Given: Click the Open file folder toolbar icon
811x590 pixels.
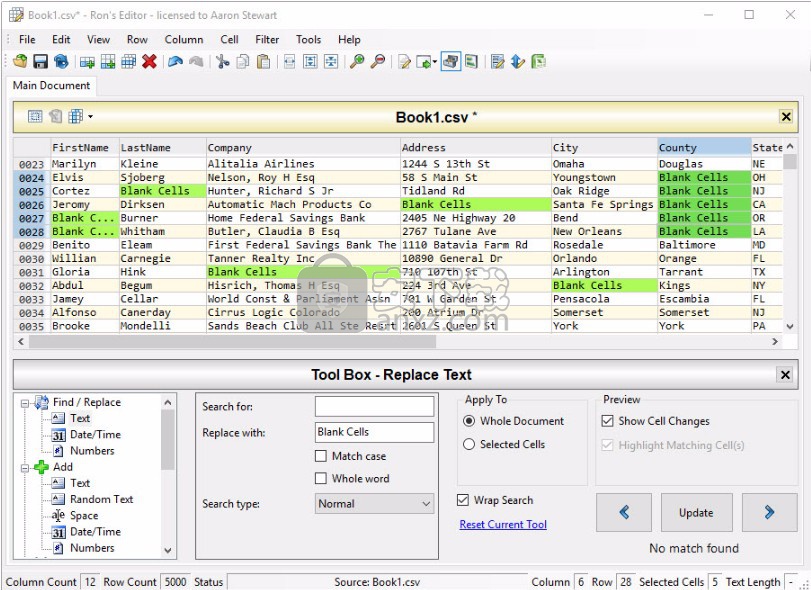Looking at the screenshot, I should click(x=20, y=62).
